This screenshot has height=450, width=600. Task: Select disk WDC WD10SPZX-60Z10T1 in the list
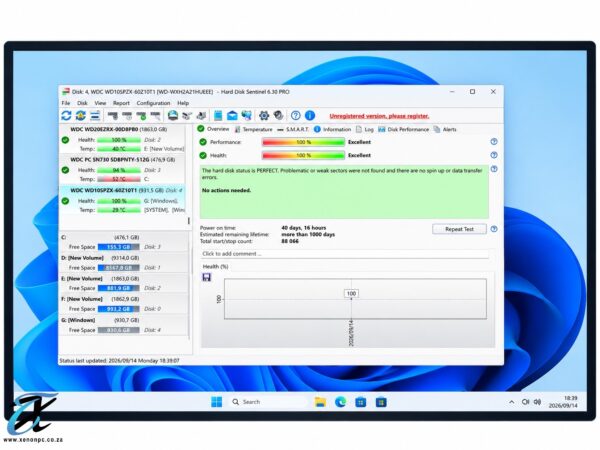pyautogui.click(x=122, y=200)
